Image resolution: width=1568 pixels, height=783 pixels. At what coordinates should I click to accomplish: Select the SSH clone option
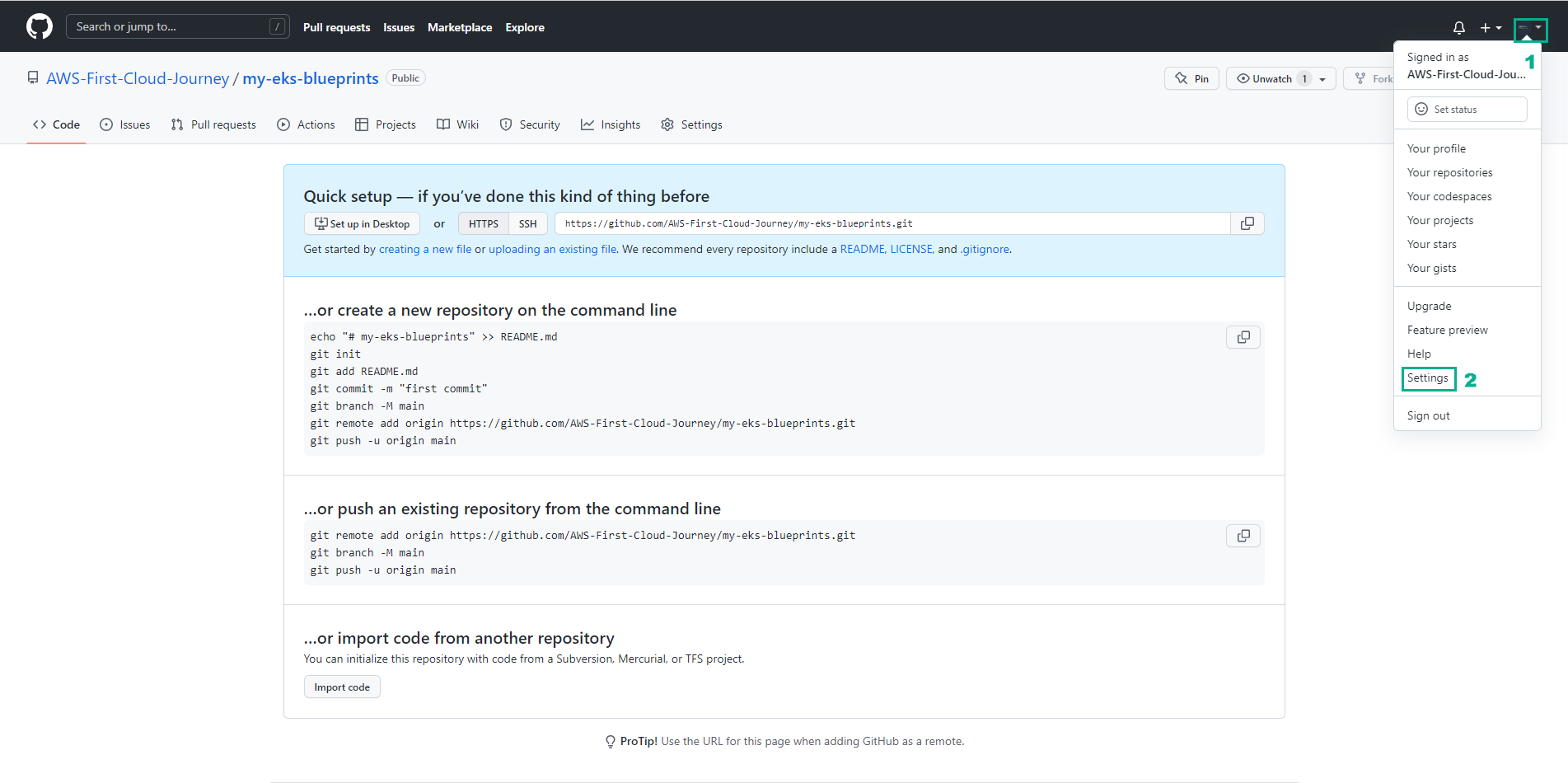(x=527, y=223)
